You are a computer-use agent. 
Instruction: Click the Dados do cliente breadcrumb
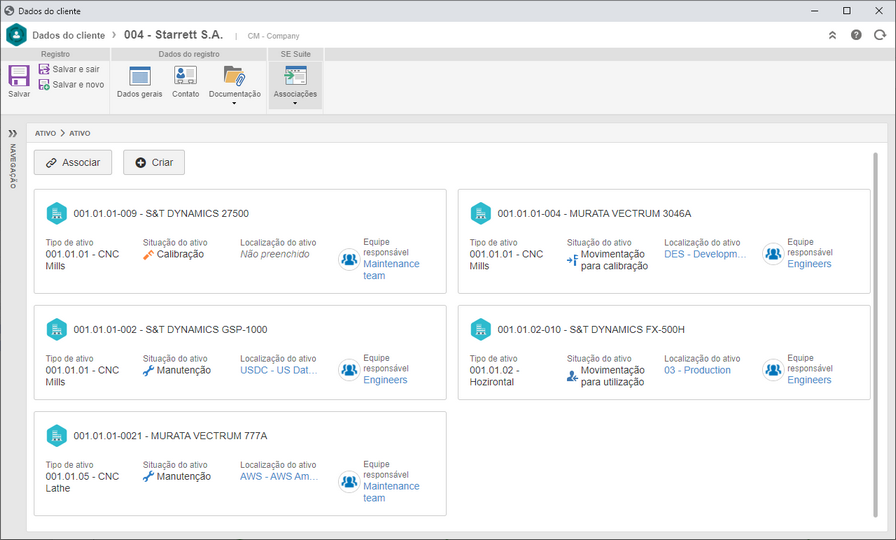pos(69,35)
